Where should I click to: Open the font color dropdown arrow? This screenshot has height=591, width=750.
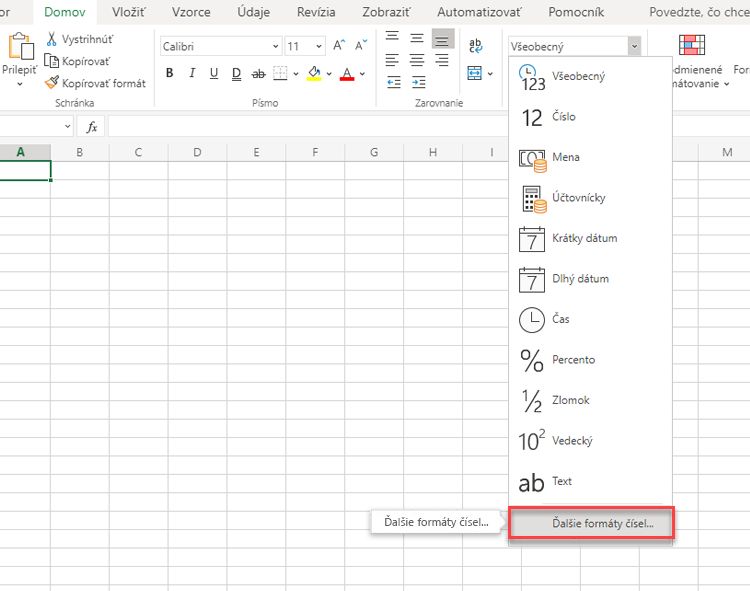tap(363, 74)
